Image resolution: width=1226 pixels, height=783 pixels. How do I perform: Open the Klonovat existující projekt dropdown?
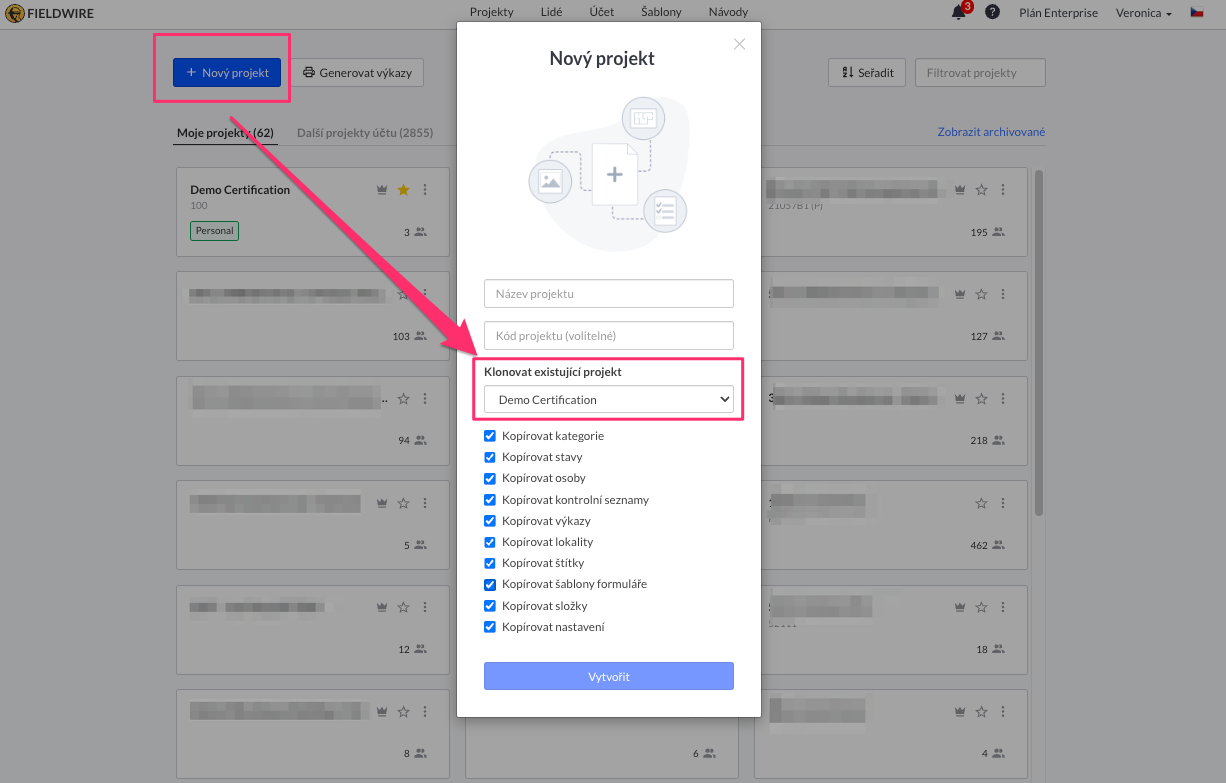609,400
